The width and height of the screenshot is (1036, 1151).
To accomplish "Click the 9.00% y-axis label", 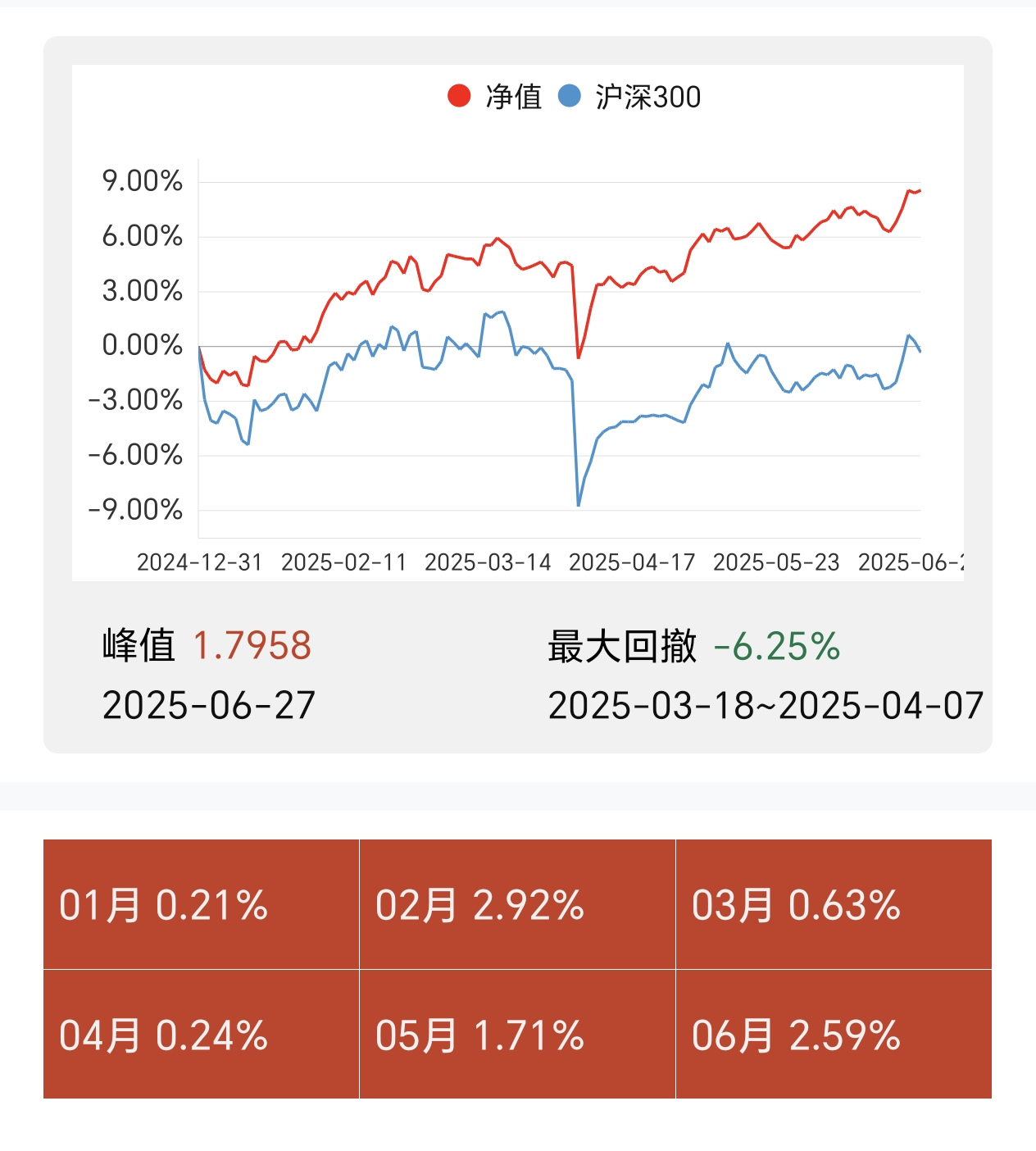I will (142, 181).
